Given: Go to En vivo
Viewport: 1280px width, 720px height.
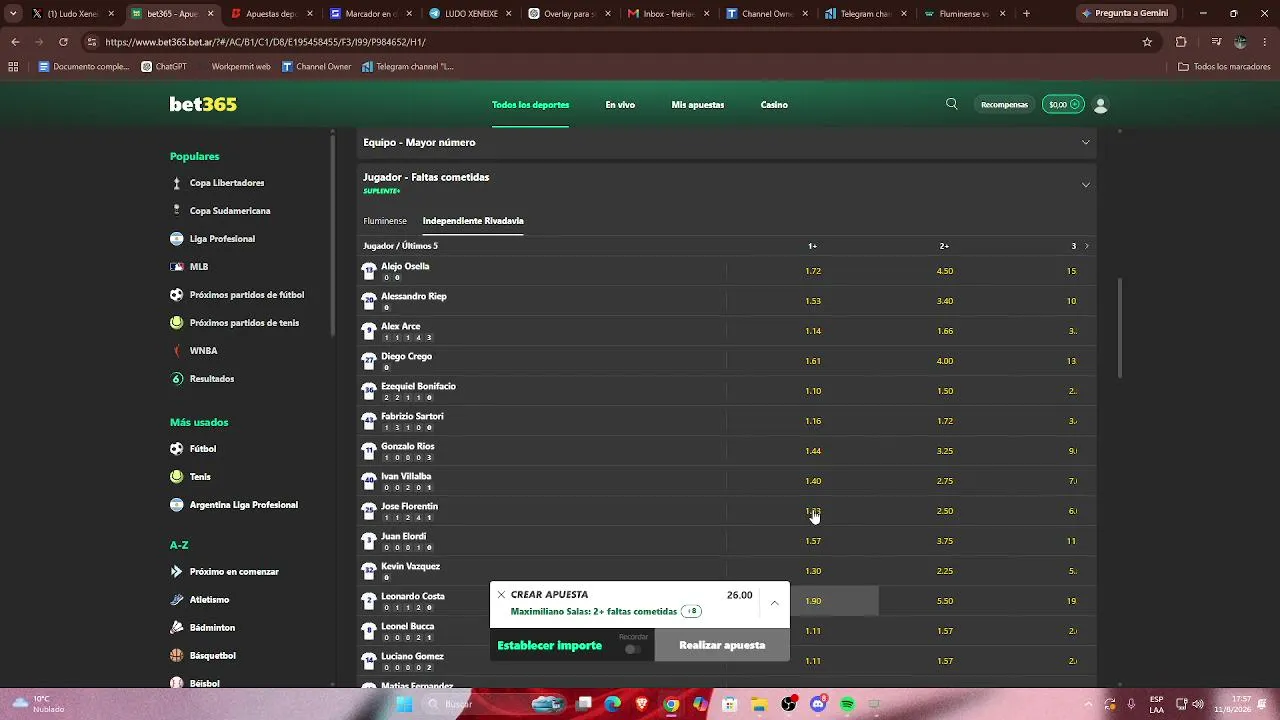Looking at the screenshot, I should 620,105.
